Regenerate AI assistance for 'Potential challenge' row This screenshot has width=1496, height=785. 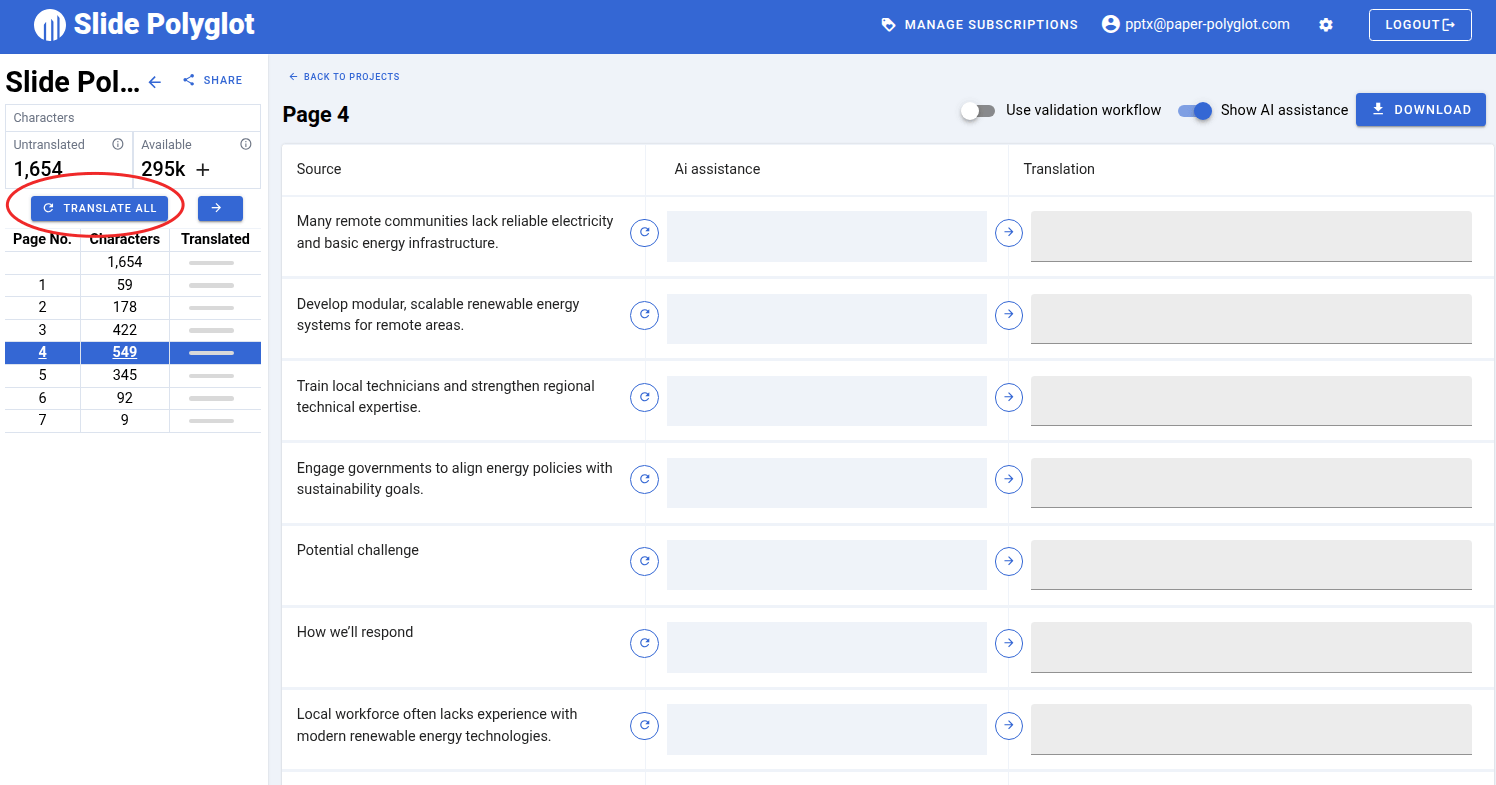tap(644, 561)
